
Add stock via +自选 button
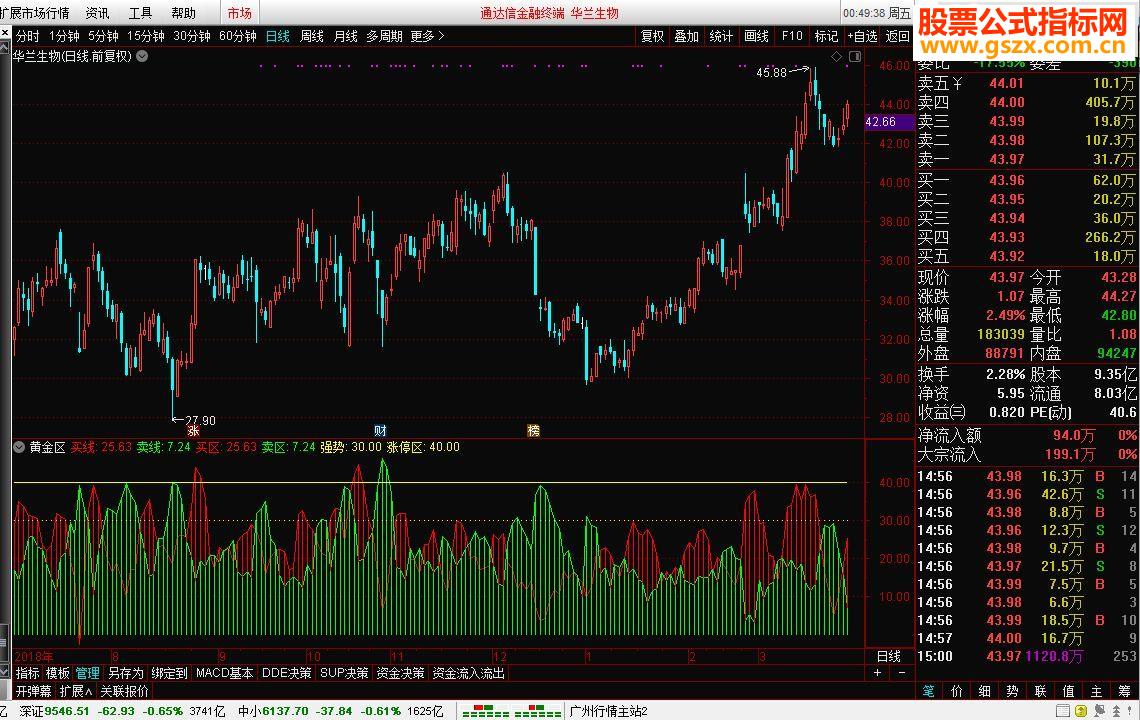coord(863,36)
